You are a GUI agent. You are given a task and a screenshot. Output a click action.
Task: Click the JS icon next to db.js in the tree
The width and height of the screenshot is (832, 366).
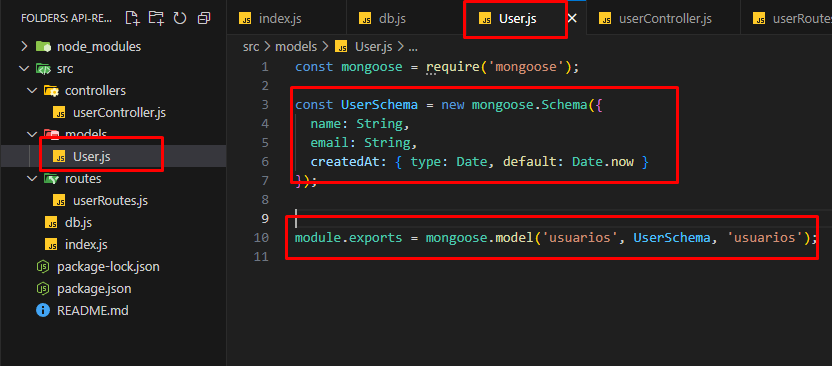[51, 223]
